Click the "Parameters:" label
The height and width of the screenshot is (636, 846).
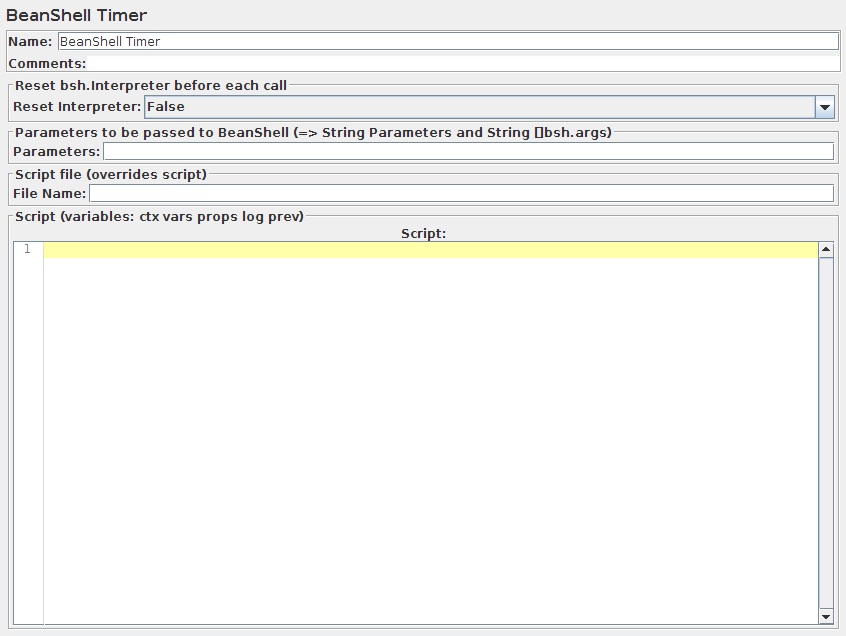pyautogui.click(x=56, y=151)
